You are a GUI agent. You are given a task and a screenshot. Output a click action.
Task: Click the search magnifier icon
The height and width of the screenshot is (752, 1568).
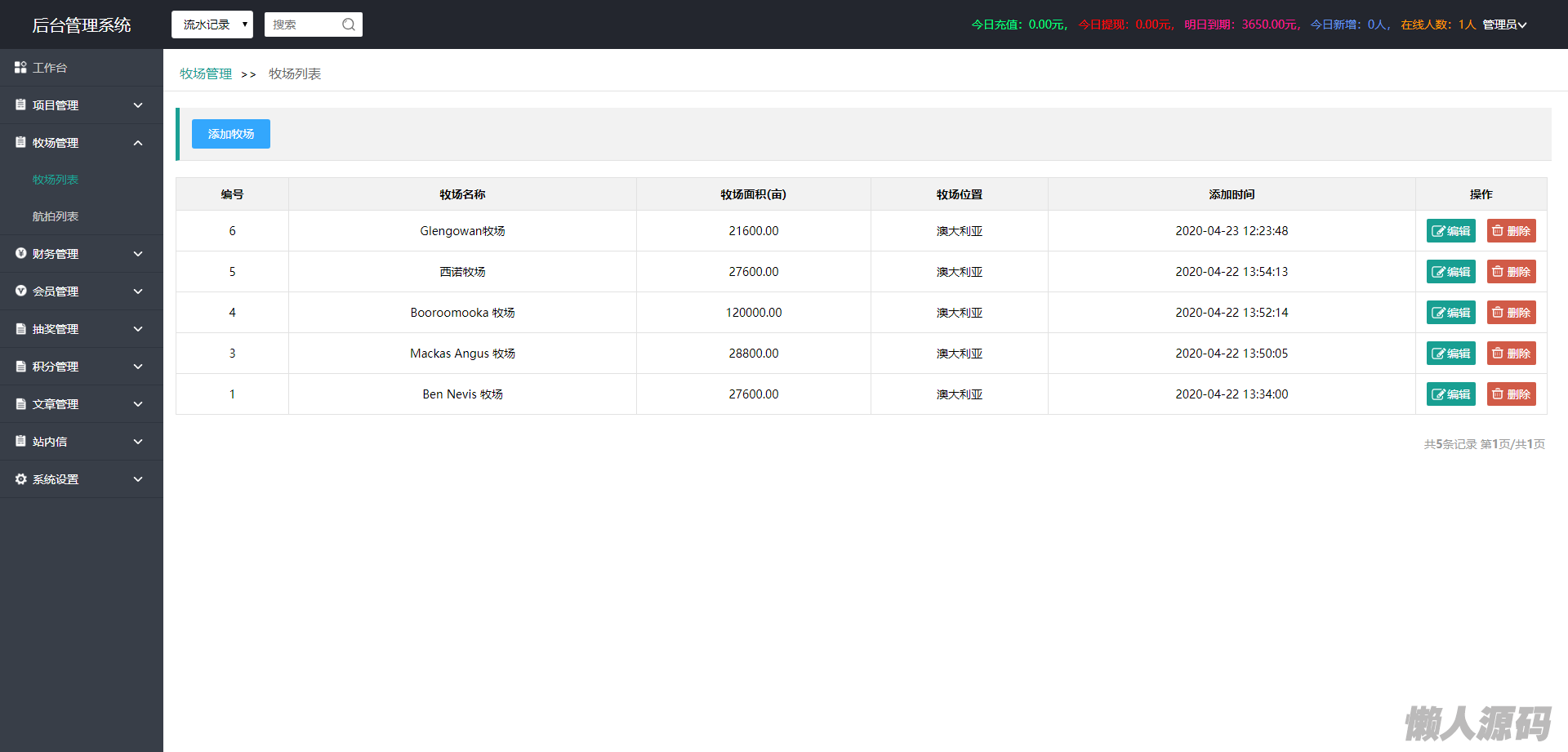[x=349, y=24]
